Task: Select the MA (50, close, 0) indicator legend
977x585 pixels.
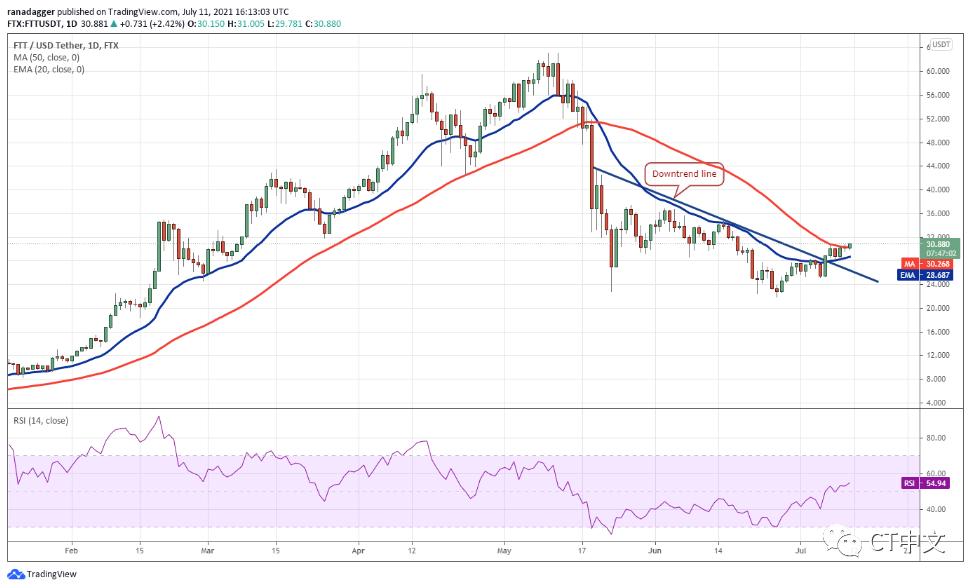Action: point(47,56)
